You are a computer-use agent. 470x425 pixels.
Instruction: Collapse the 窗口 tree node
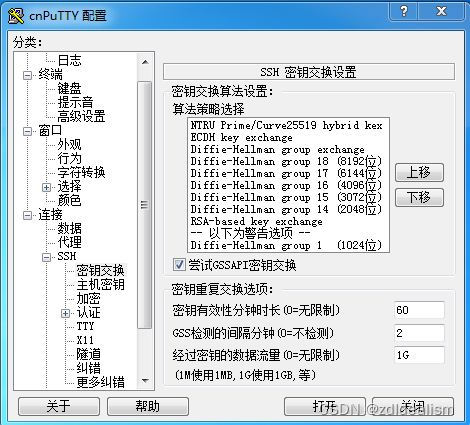(28, 131)
